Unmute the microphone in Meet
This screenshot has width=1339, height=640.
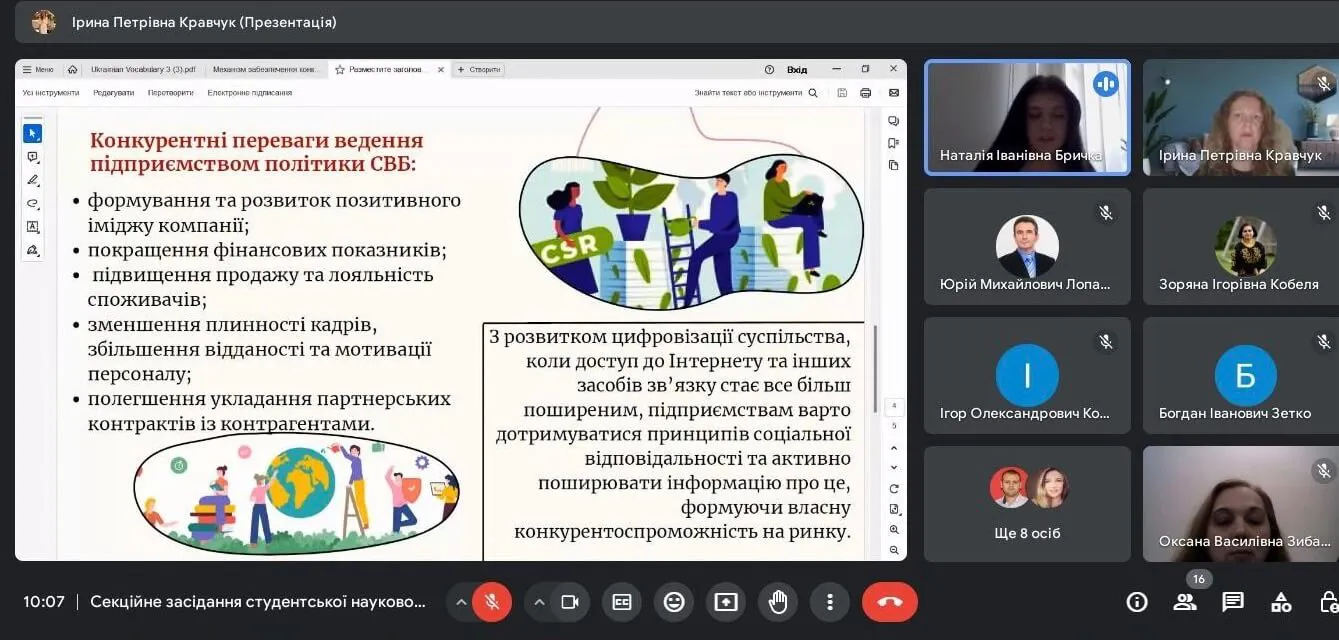tap(491, 602)
